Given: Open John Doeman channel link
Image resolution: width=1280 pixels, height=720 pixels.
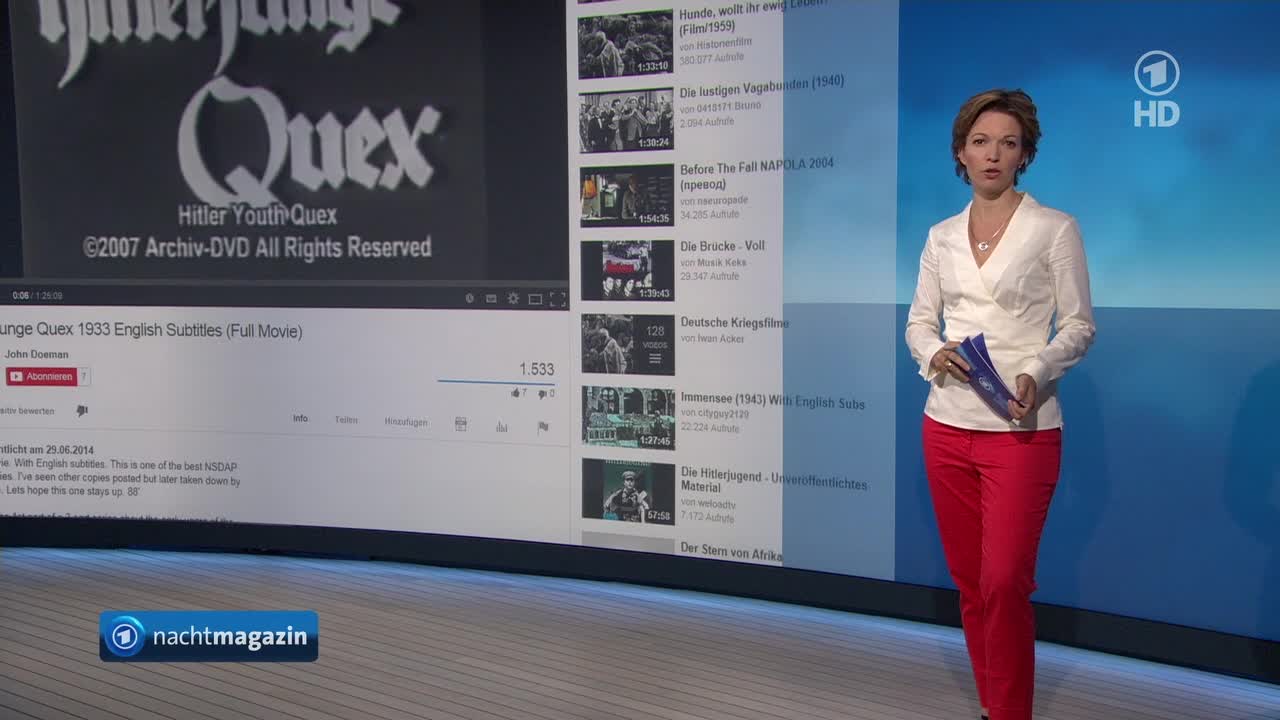Looking at the screenshot, I should click(x=36, y=354).
